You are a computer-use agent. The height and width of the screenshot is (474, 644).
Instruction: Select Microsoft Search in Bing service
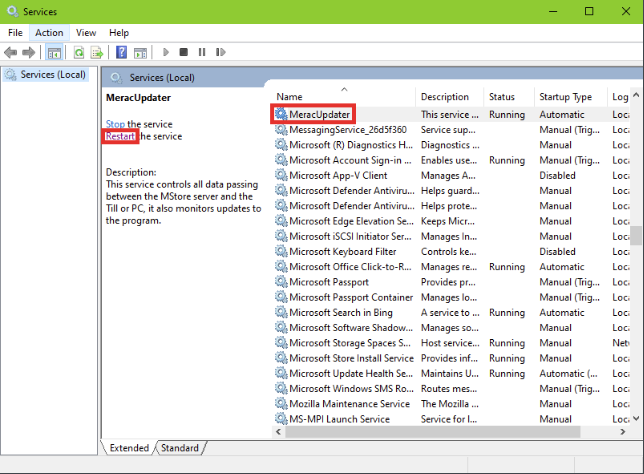coord(451,313)
